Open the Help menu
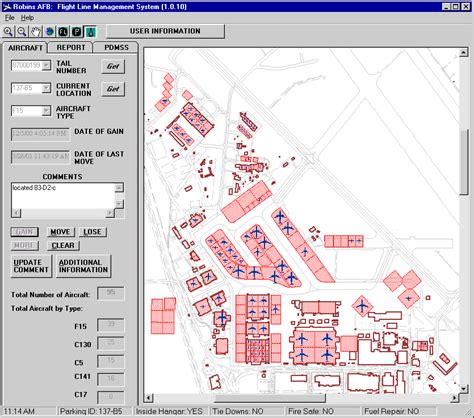Image resolution: width=474 pixels, height=418 pixels. tap(27, 18)
